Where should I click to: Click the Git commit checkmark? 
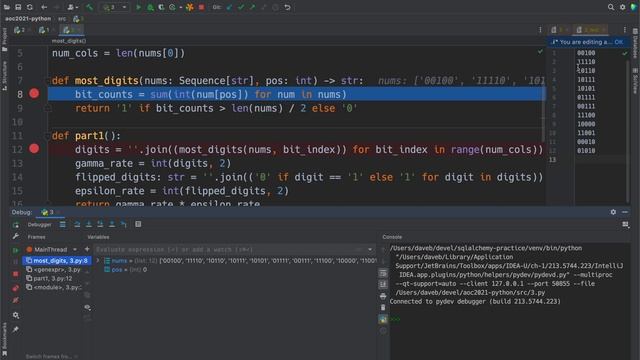241,7
